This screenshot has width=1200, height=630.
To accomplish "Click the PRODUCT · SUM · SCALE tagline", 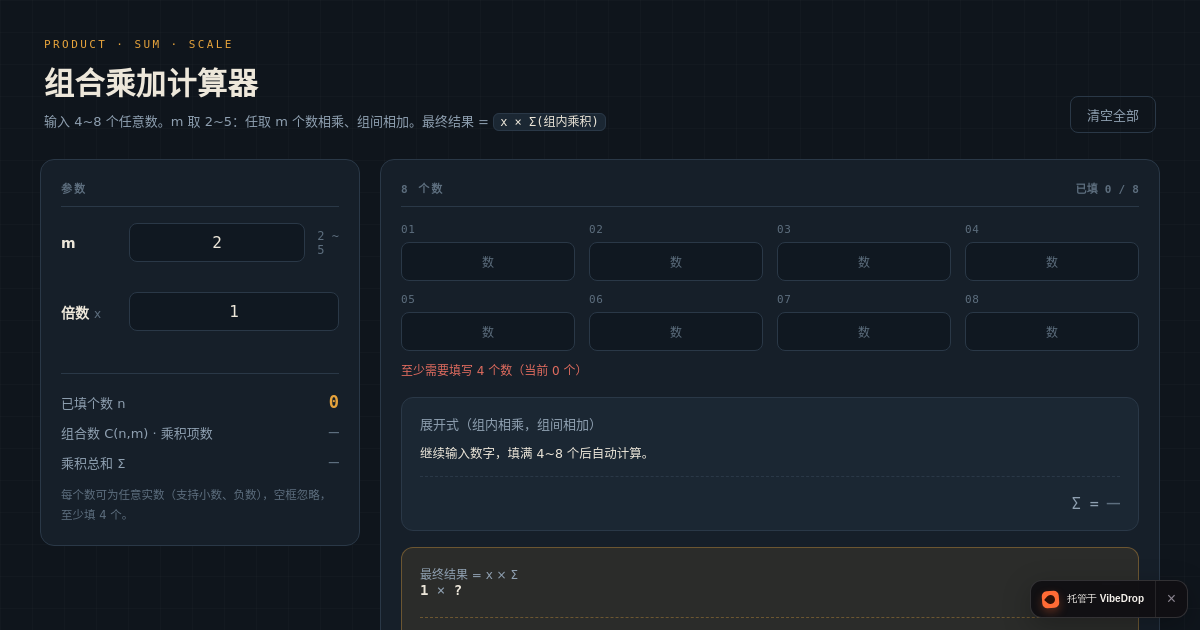I will 138,44.
